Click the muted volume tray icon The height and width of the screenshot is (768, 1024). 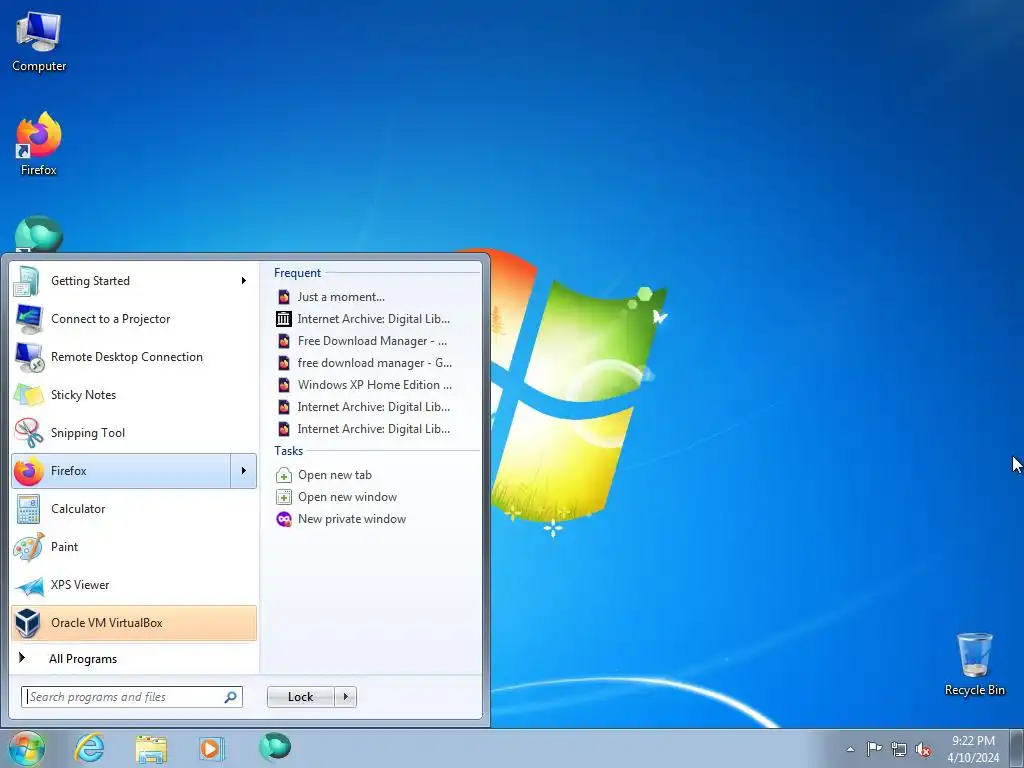(923, 749)
